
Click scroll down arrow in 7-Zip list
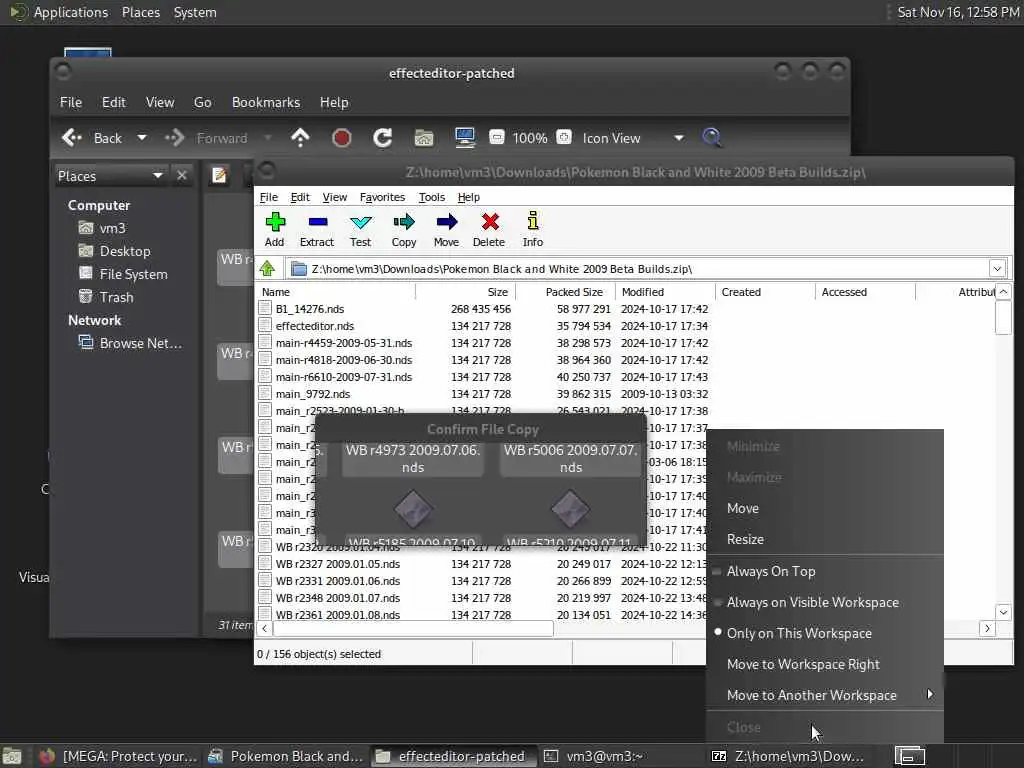point(1004,612)
